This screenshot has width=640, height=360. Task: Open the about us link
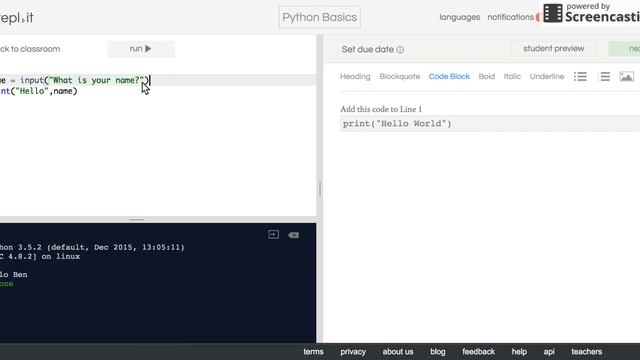398,351
